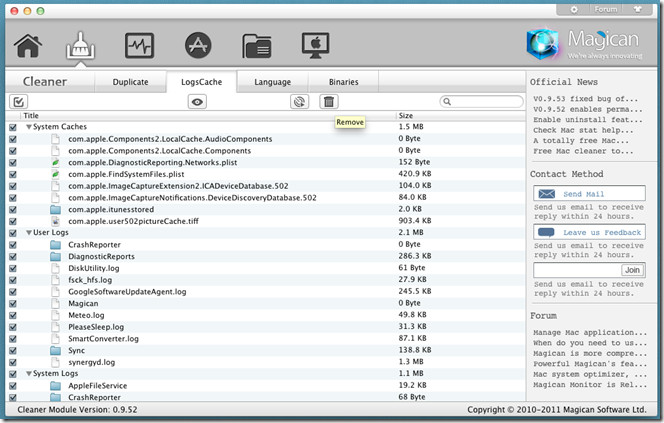Click the select-all checkmark toolbar button
Image resolution: width=664 pixels, height=423 pixels.
point(18,102)
